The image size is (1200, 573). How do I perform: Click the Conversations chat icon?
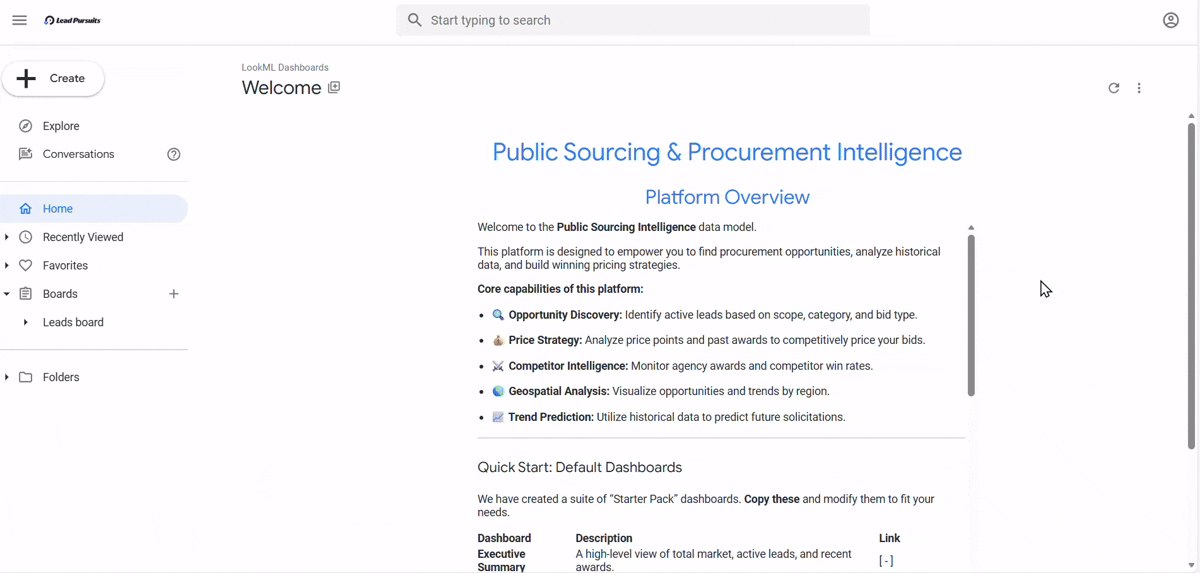pos(26,154)
